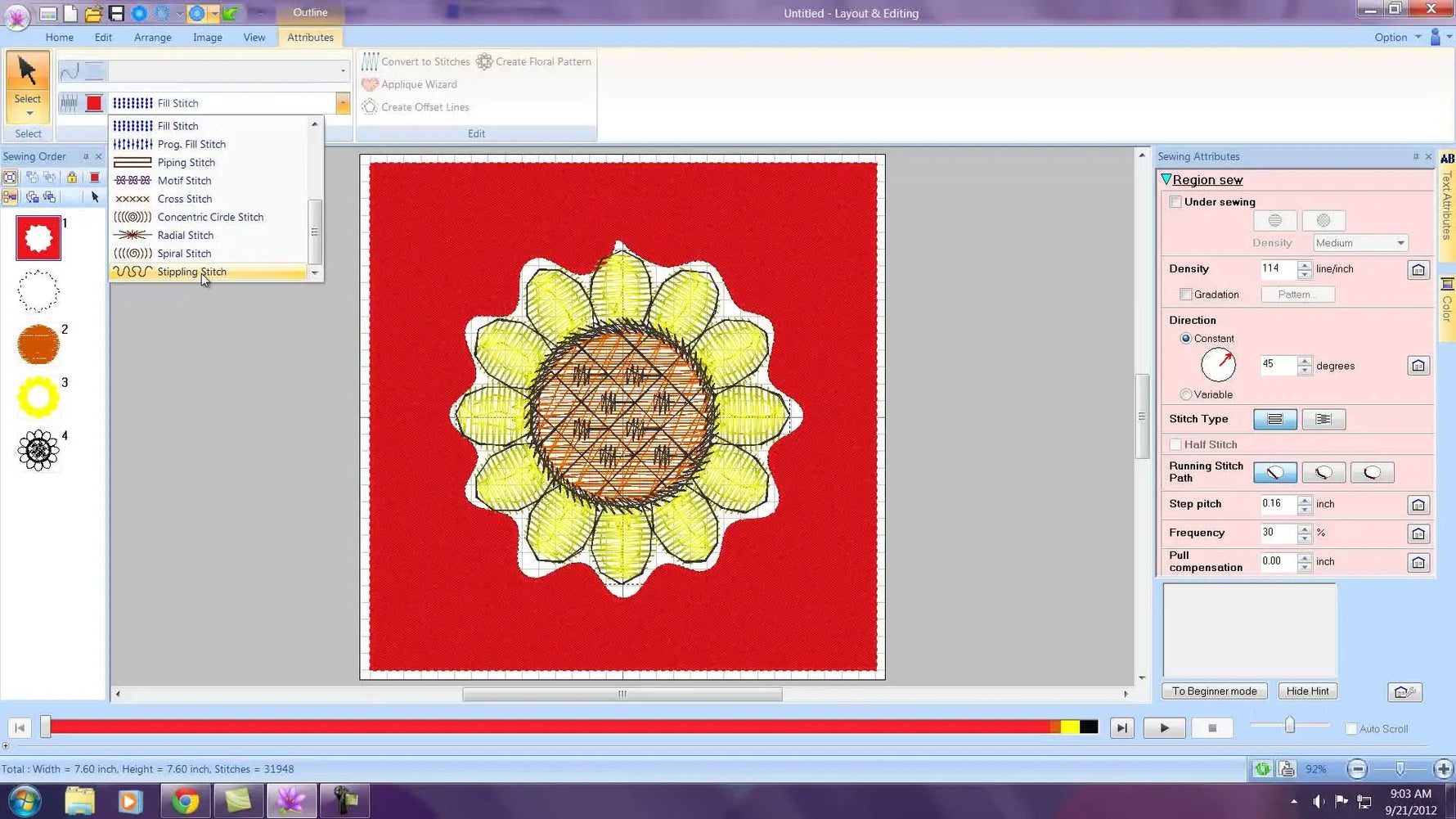1456x819 pixels.
Task: Select Stippling Stitch from the list
Action: [191, 272]
